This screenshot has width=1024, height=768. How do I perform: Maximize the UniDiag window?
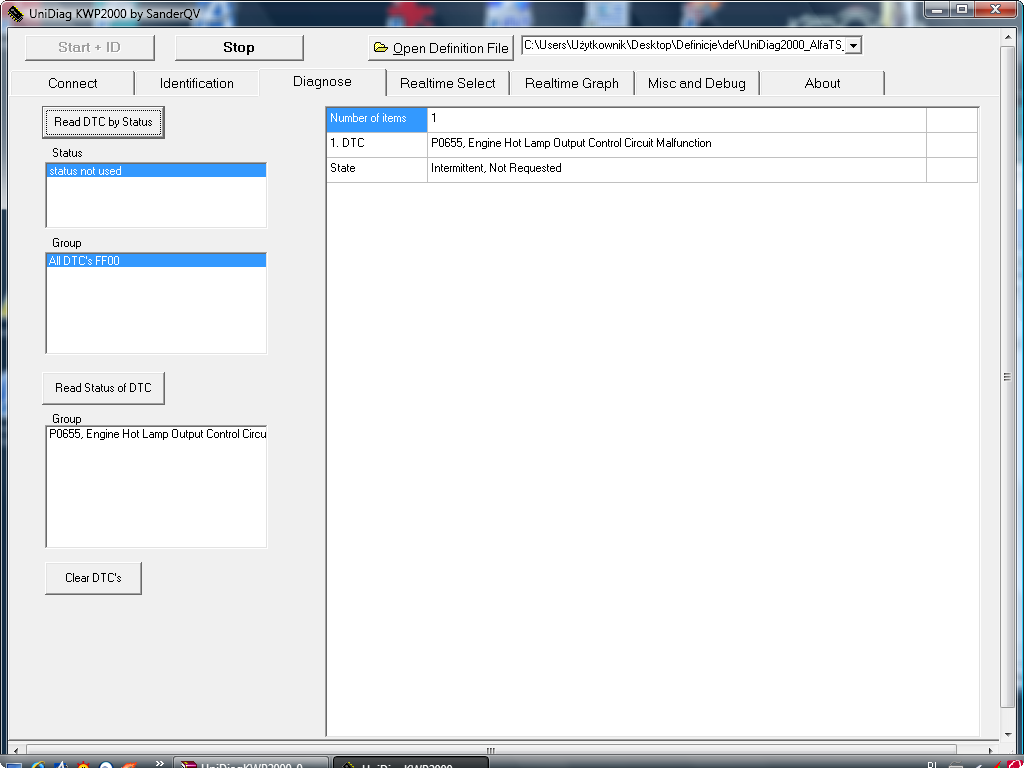(x=961, y=10)
